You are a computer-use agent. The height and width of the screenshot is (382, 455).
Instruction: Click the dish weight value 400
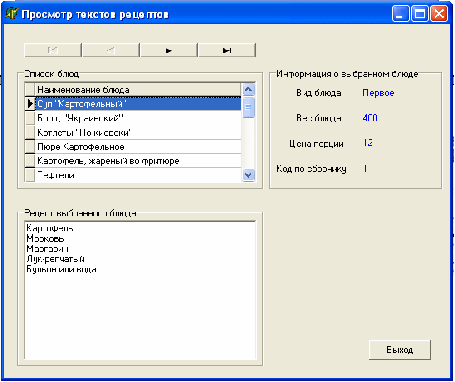click(370, 118)
